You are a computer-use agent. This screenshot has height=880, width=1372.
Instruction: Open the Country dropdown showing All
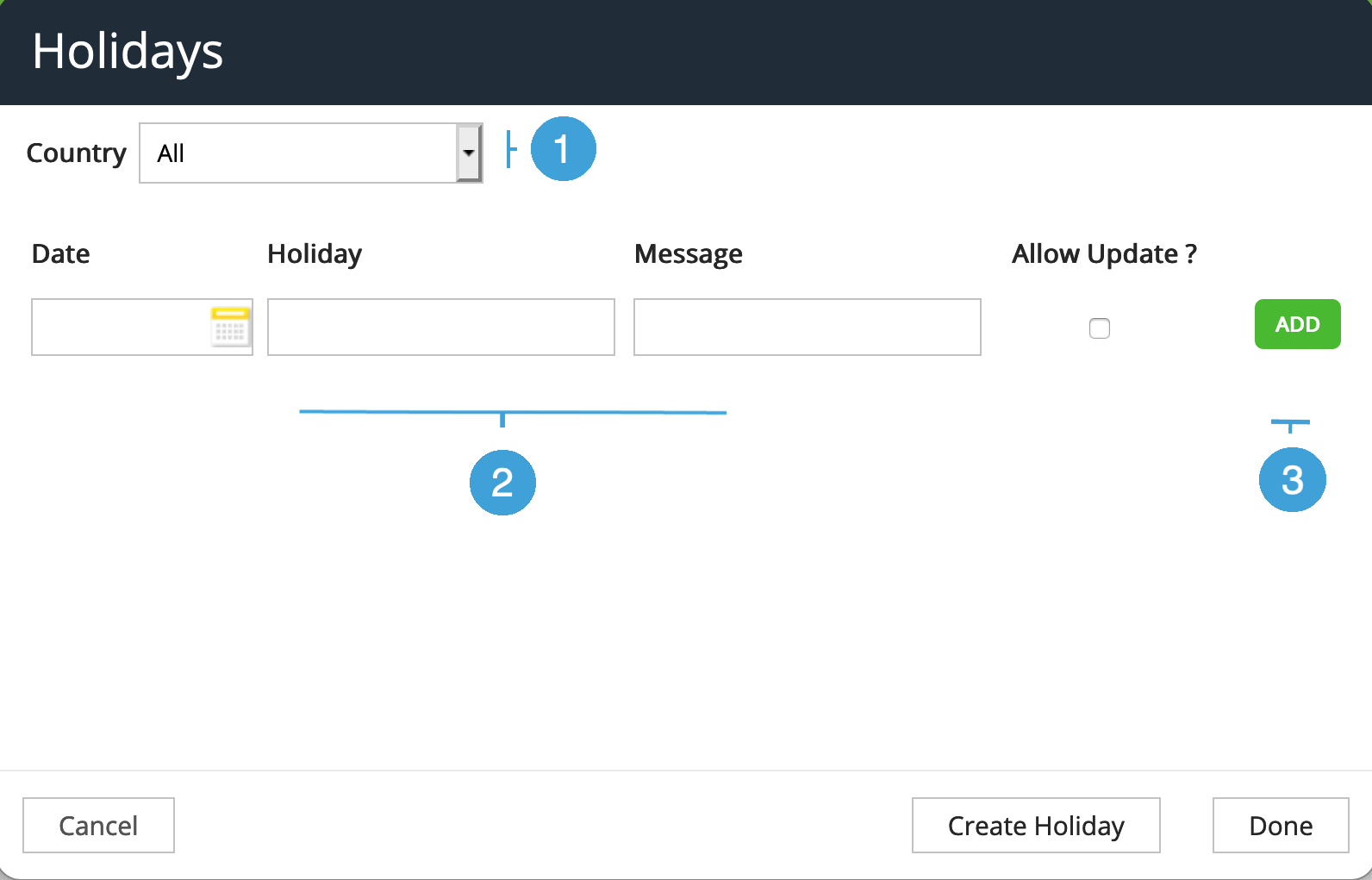pyautogui.click(x=297, y=153)
